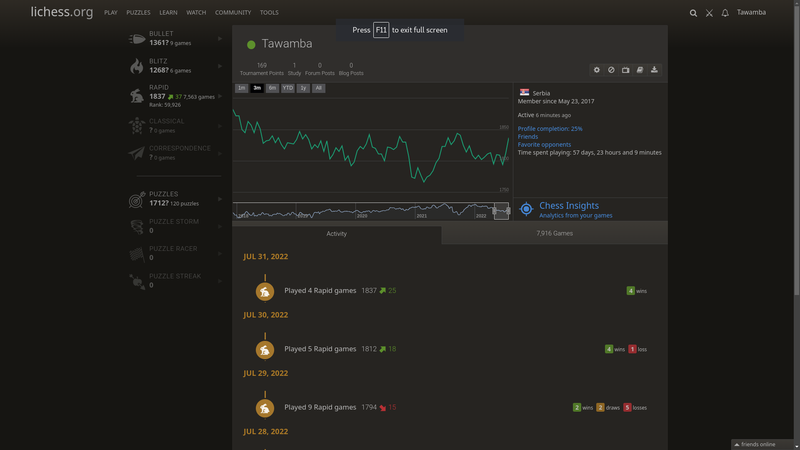Open 'Played 4 Rapid games' entry
Screen dimensions: 800x450
coord(320,291)
